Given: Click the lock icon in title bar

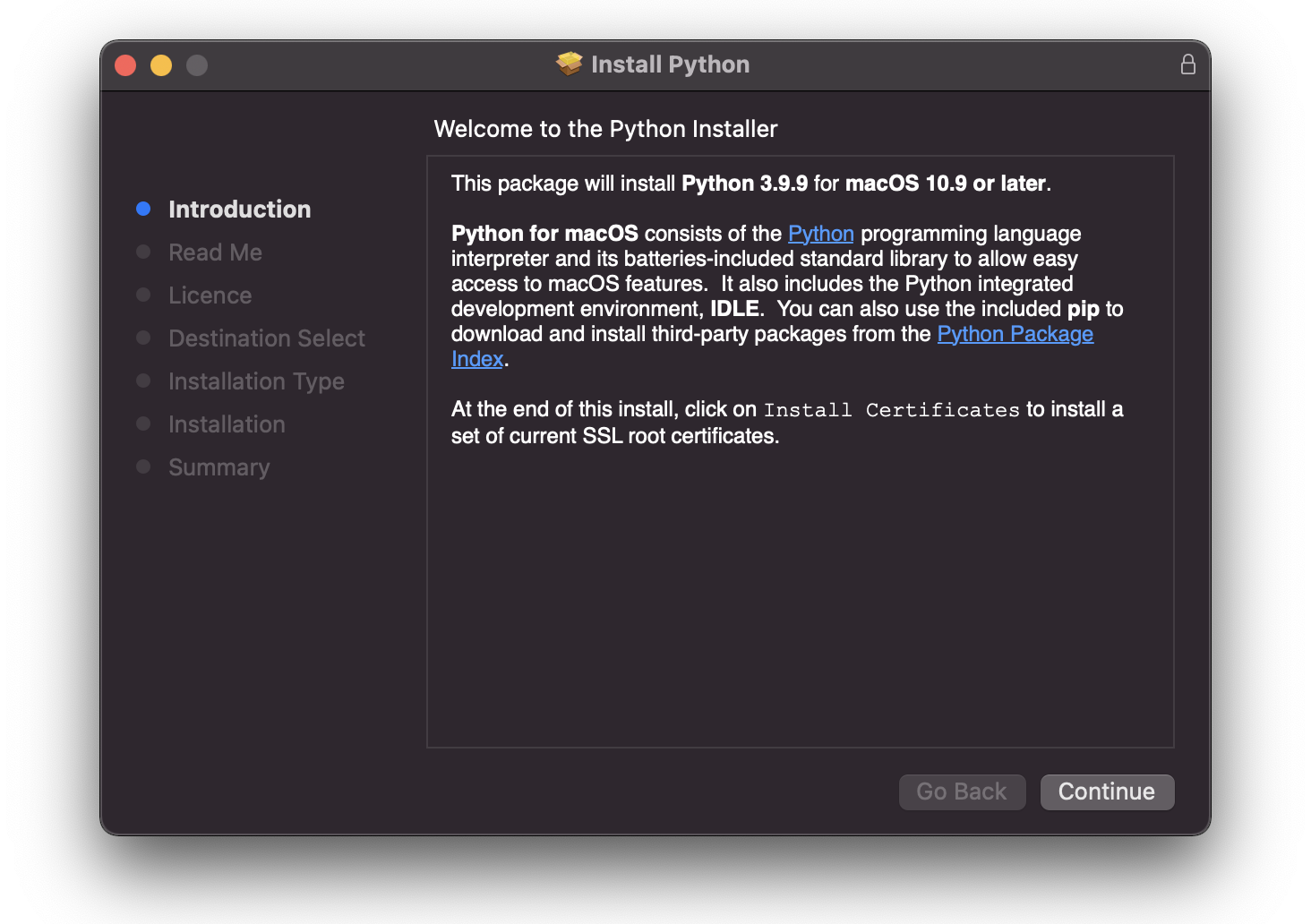Looking at the screenshot, I should coord(1187,64).
